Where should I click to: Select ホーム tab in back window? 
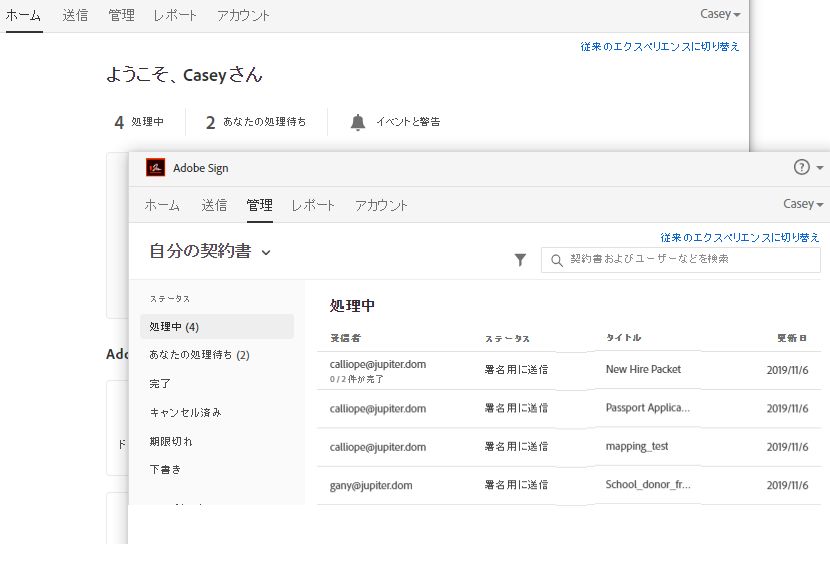click(x=23, y=15)
